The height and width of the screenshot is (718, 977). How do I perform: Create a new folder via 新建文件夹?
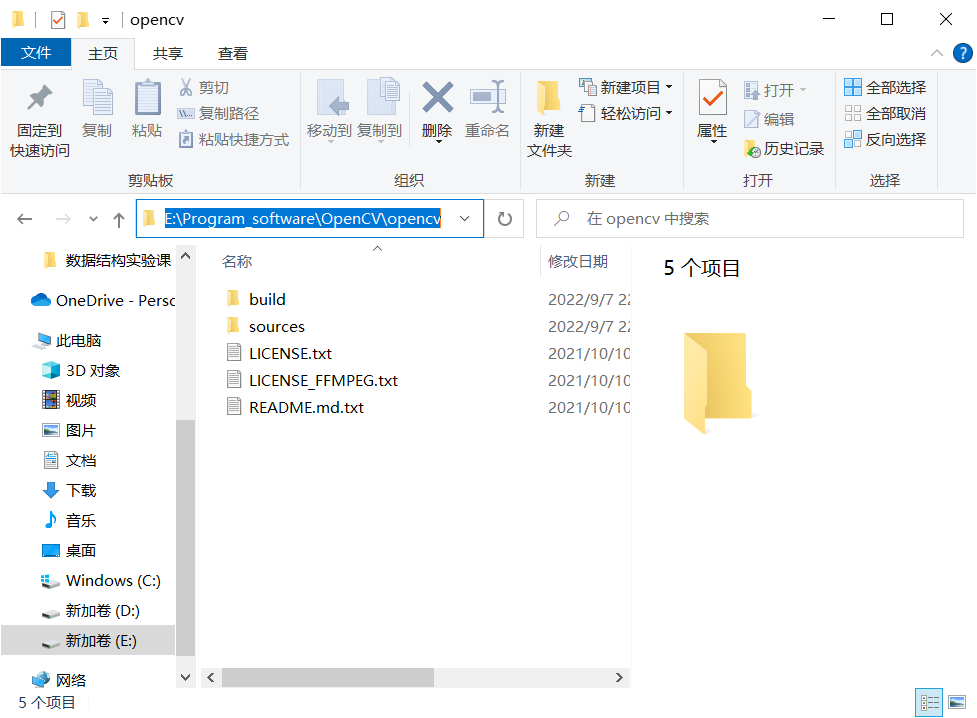549,113
